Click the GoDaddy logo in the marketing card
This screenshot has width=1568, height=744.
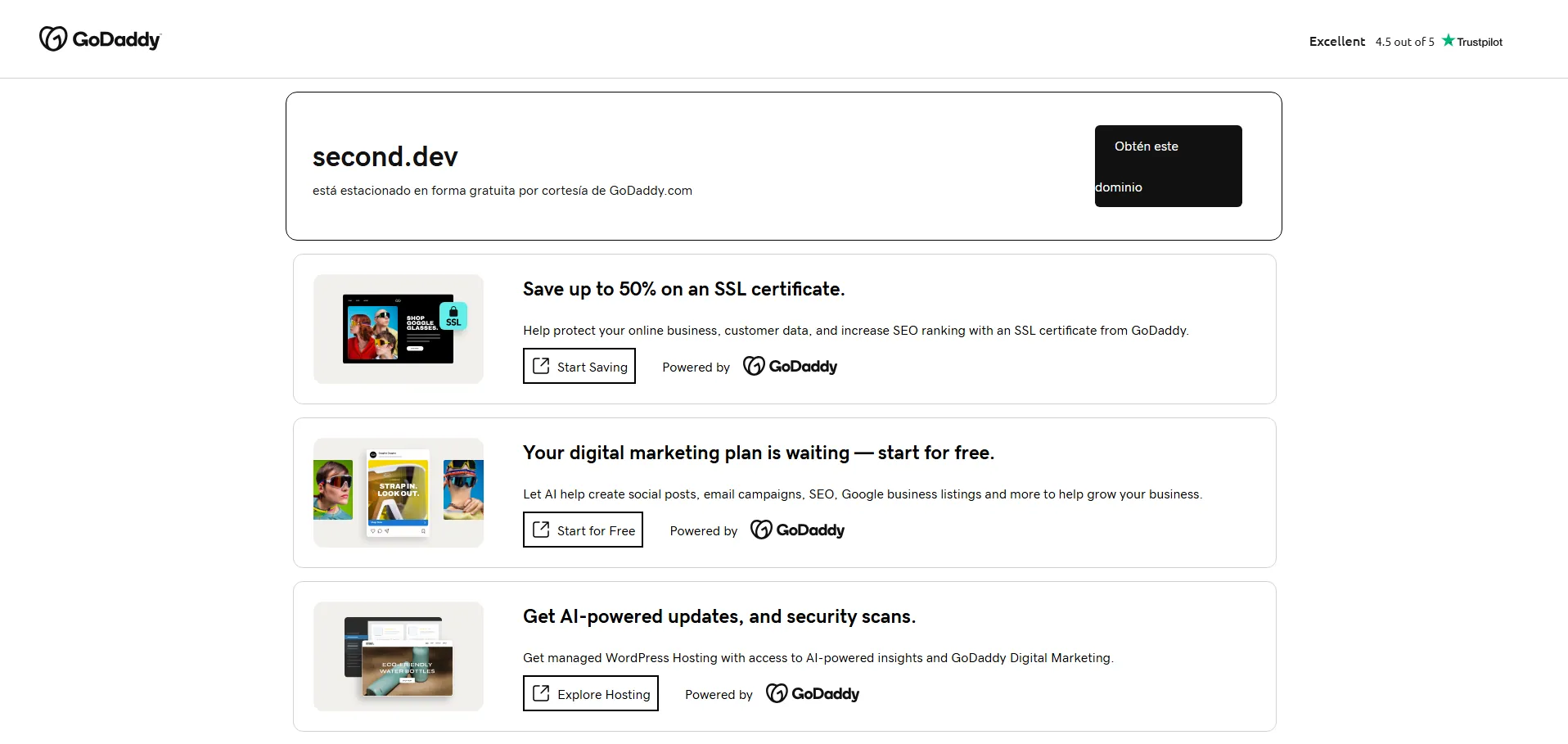tap(797, 530)
